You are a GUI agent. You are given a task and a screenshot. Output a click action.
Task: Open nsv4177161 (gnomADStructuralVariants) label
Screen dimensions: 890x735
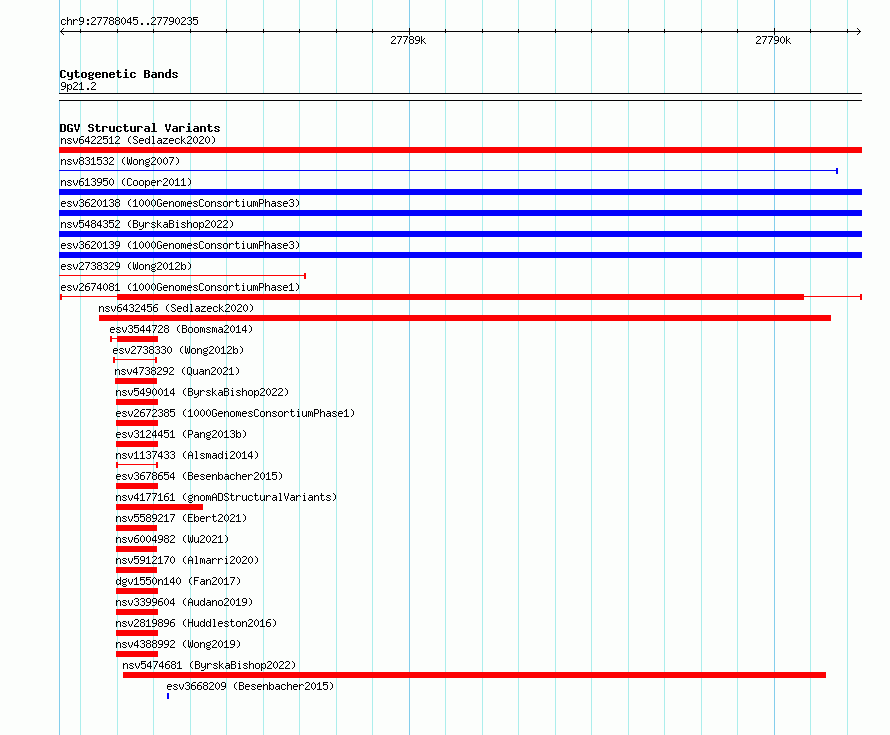(x=226, y=497)
